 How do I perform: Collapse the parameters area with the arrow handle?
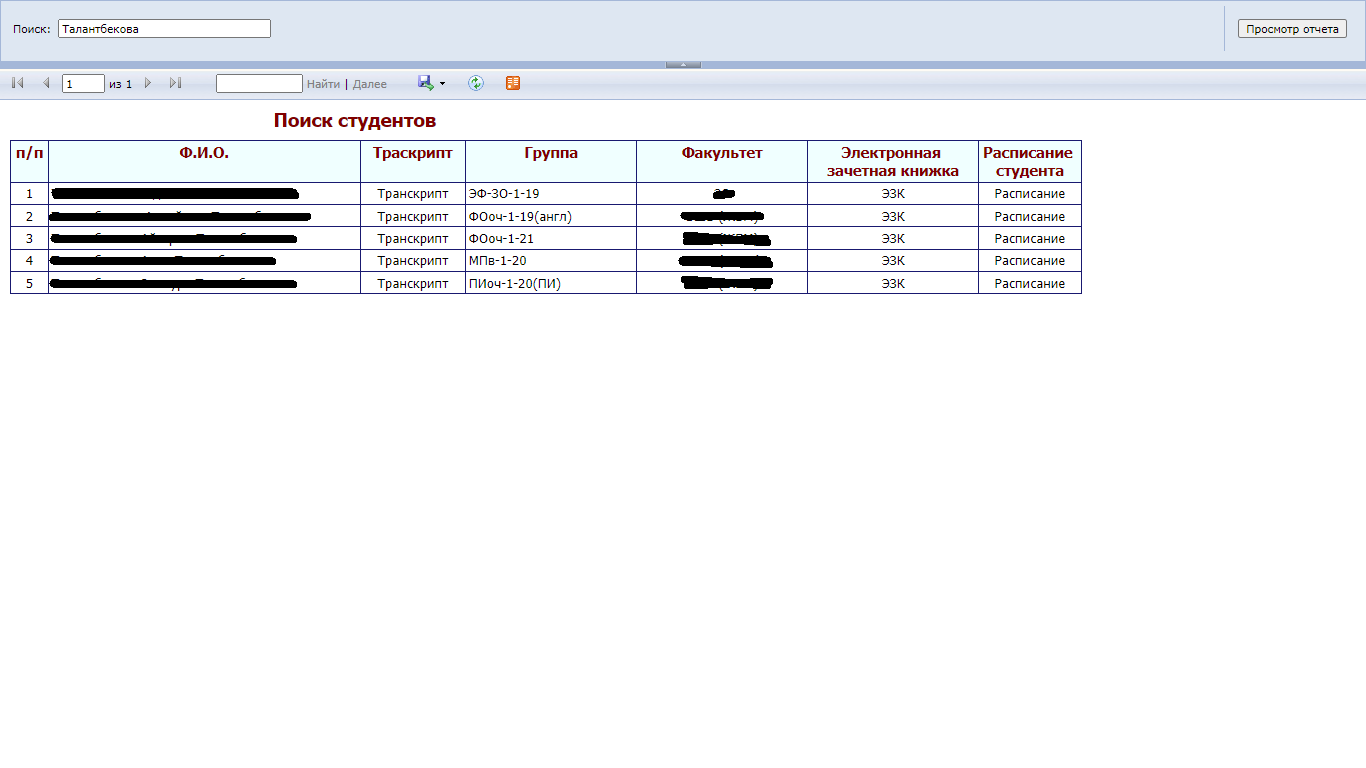point(683,64)
